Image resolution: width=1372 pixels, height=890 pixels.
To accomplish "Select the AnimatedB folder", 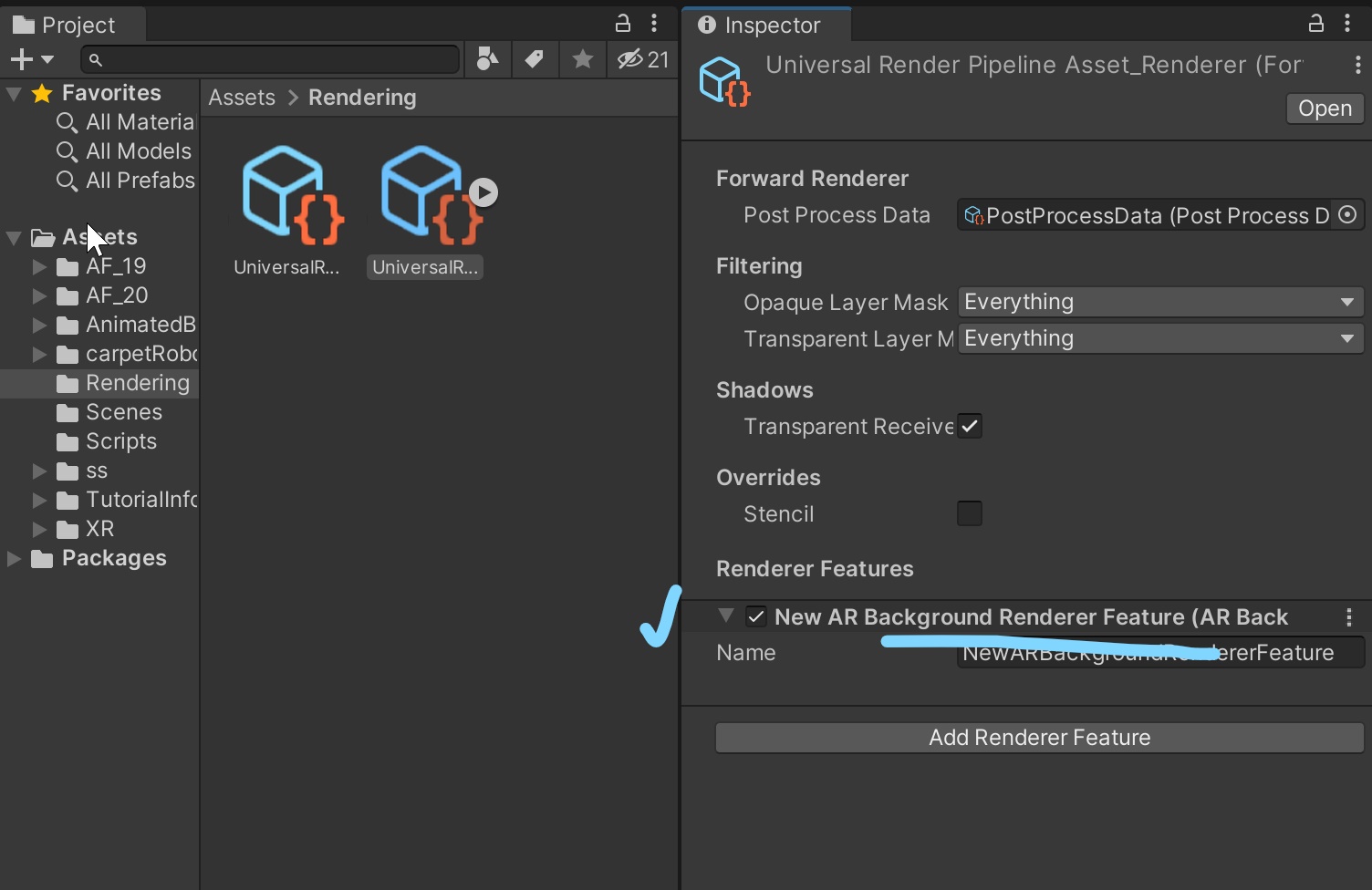I will [x=126, y=325].
